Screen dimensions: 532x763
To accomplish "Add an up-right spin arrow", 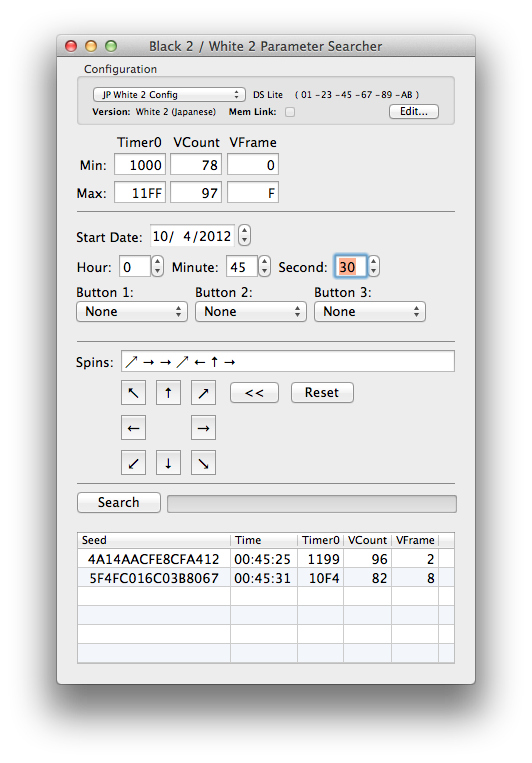I will click(203, 393).
